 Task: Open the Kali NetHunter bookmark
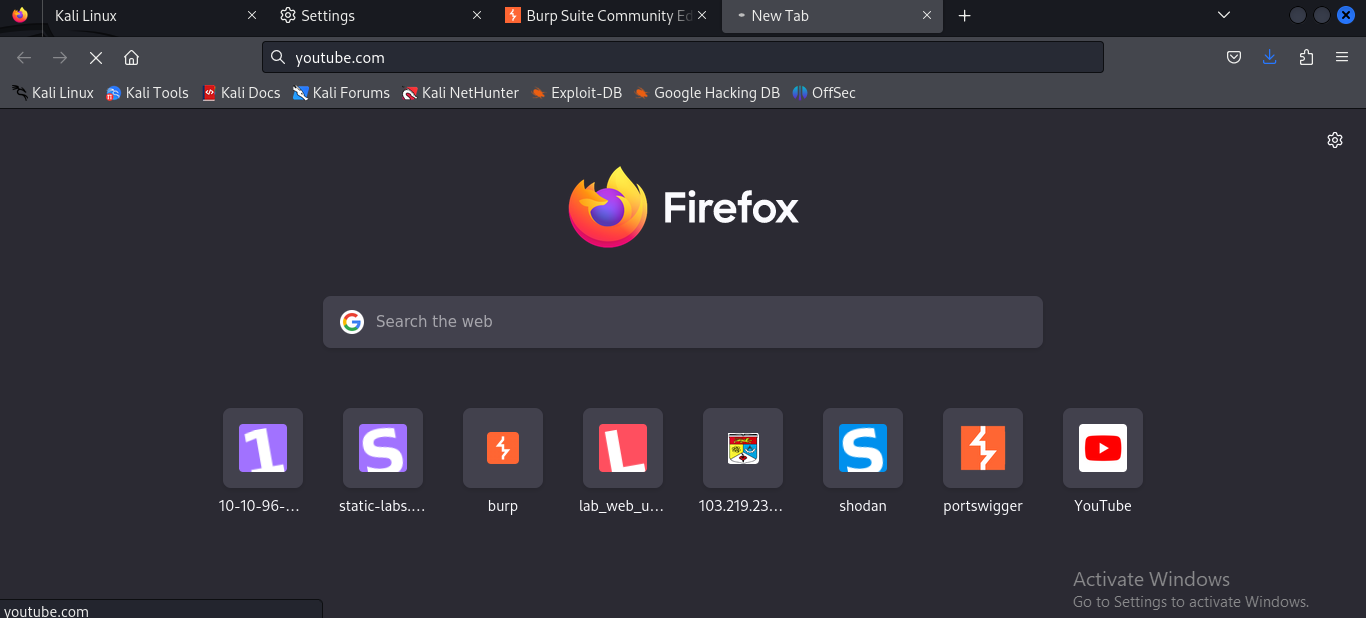[460, 93]
